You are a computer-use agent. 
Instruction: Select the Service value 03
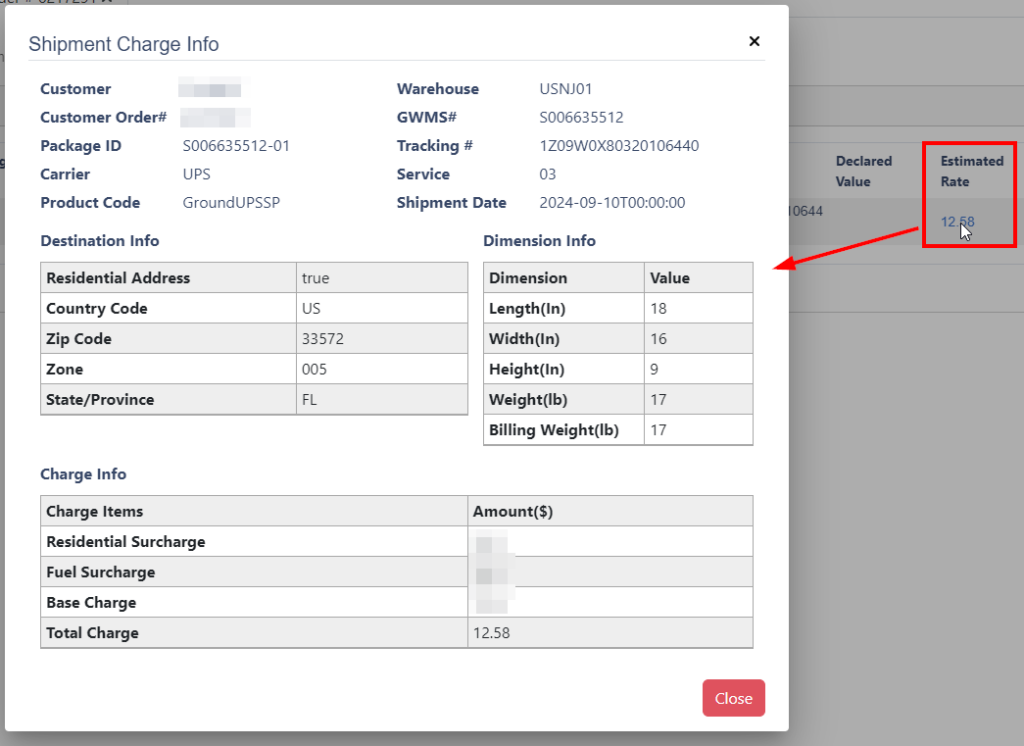point(547,174)
